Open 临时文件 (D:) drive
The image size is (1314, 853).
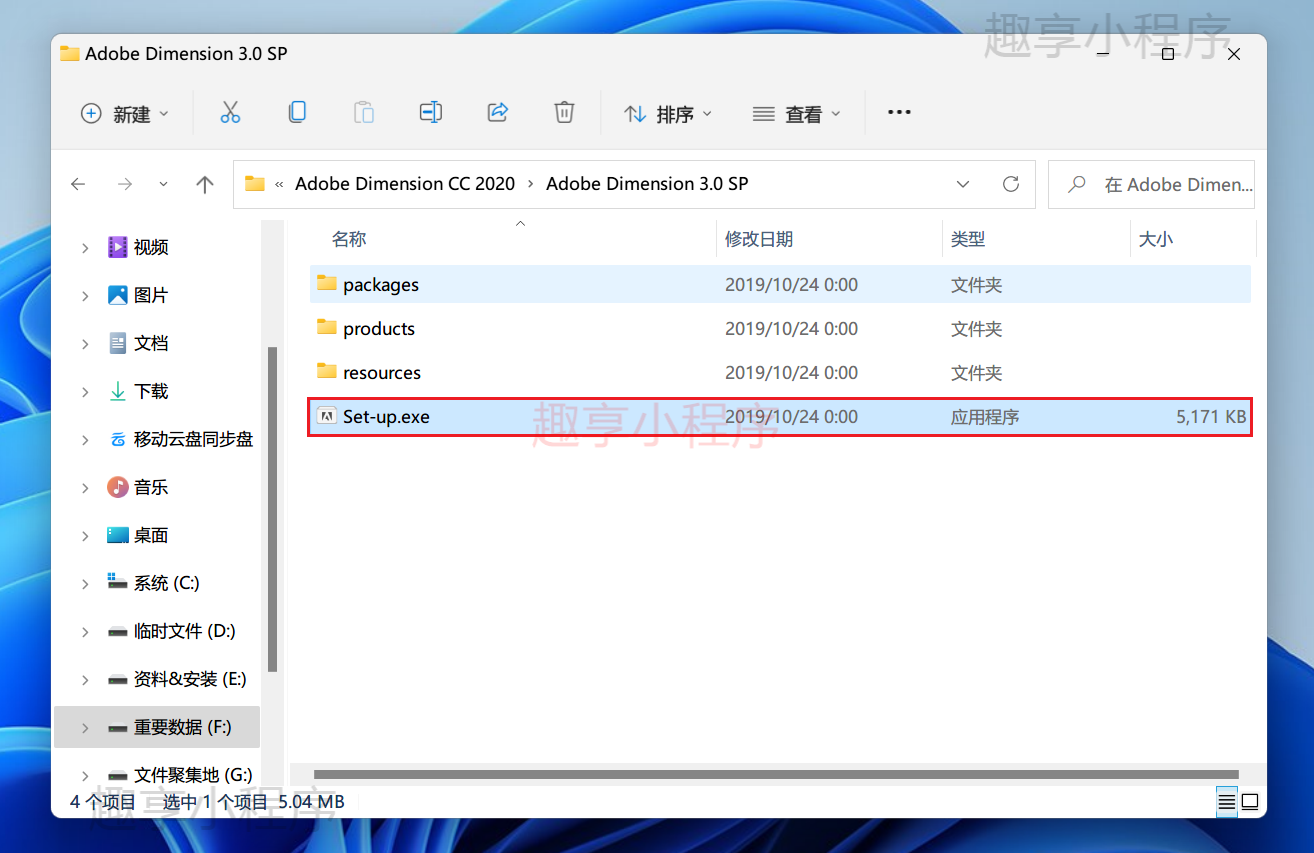[185, 631]
